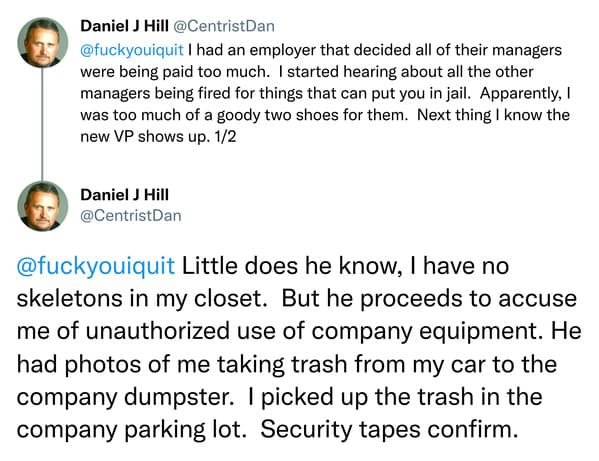599x461 pixels.
Task: Open the profile picture on the first tweet
Action: pos(43,42)
